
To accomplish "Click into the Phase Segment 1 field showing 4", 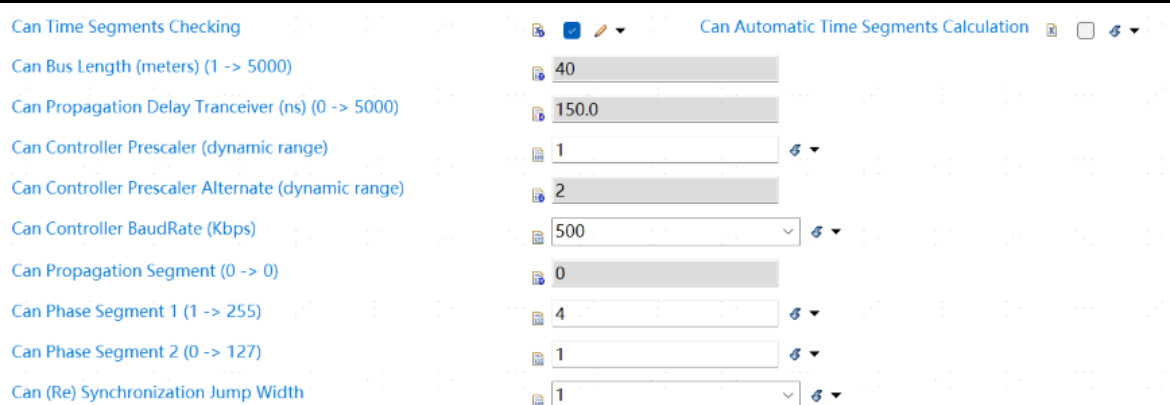I will [x=665, y=313].
